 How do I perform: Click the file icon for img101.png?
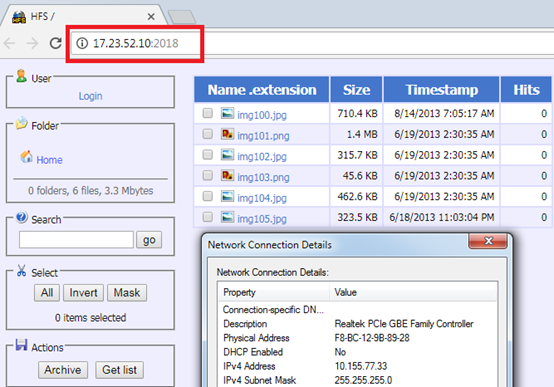pos(227,134)
